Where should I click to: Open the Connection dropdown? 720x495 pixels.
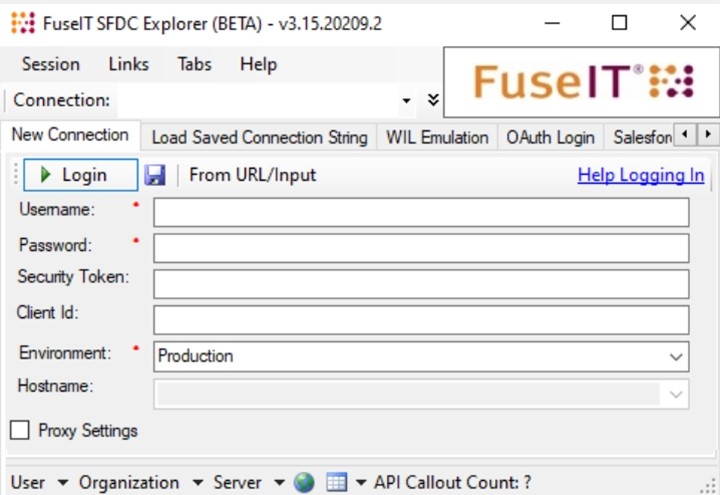point(406,100)
